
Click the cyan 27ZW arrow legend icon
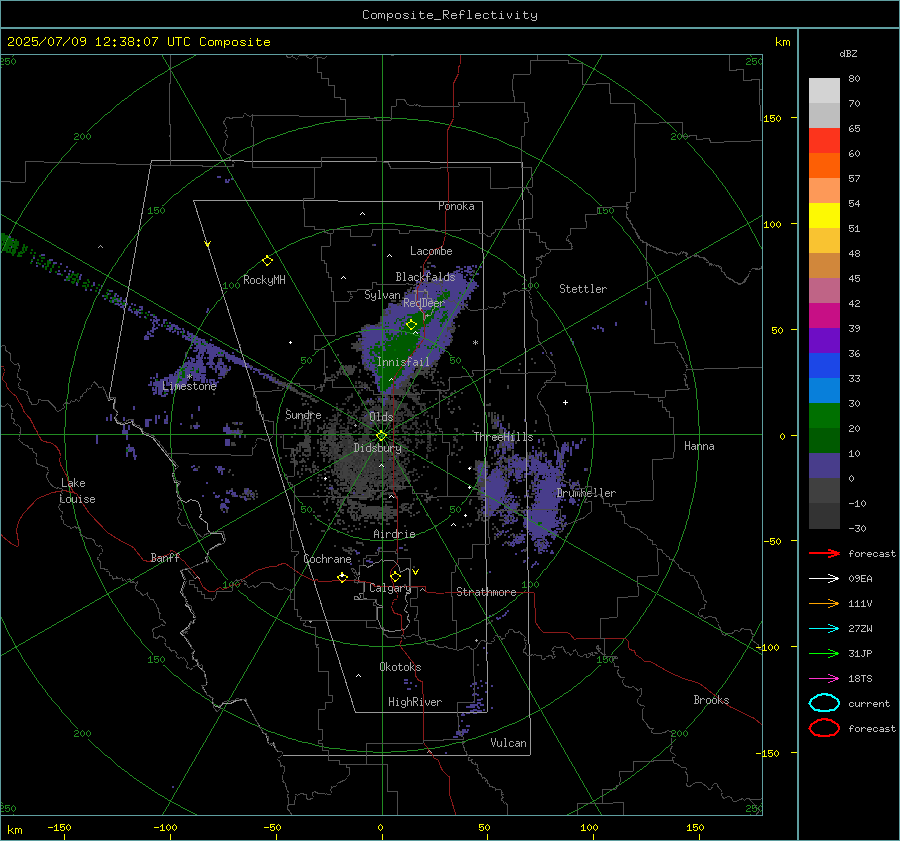824,629
